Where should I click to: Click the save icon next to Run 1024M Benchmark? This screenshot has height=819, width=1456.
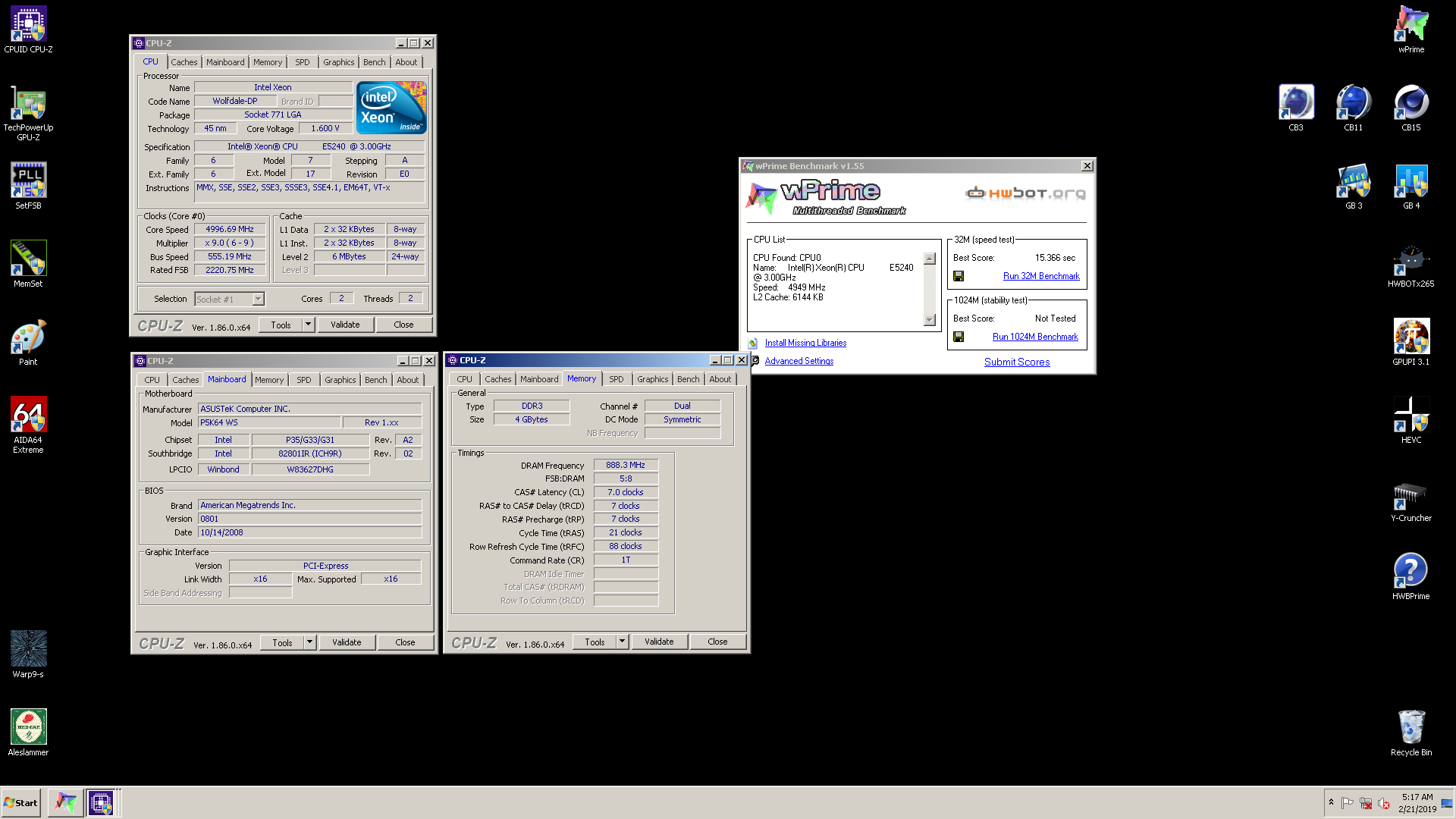(x=959, y=337)
